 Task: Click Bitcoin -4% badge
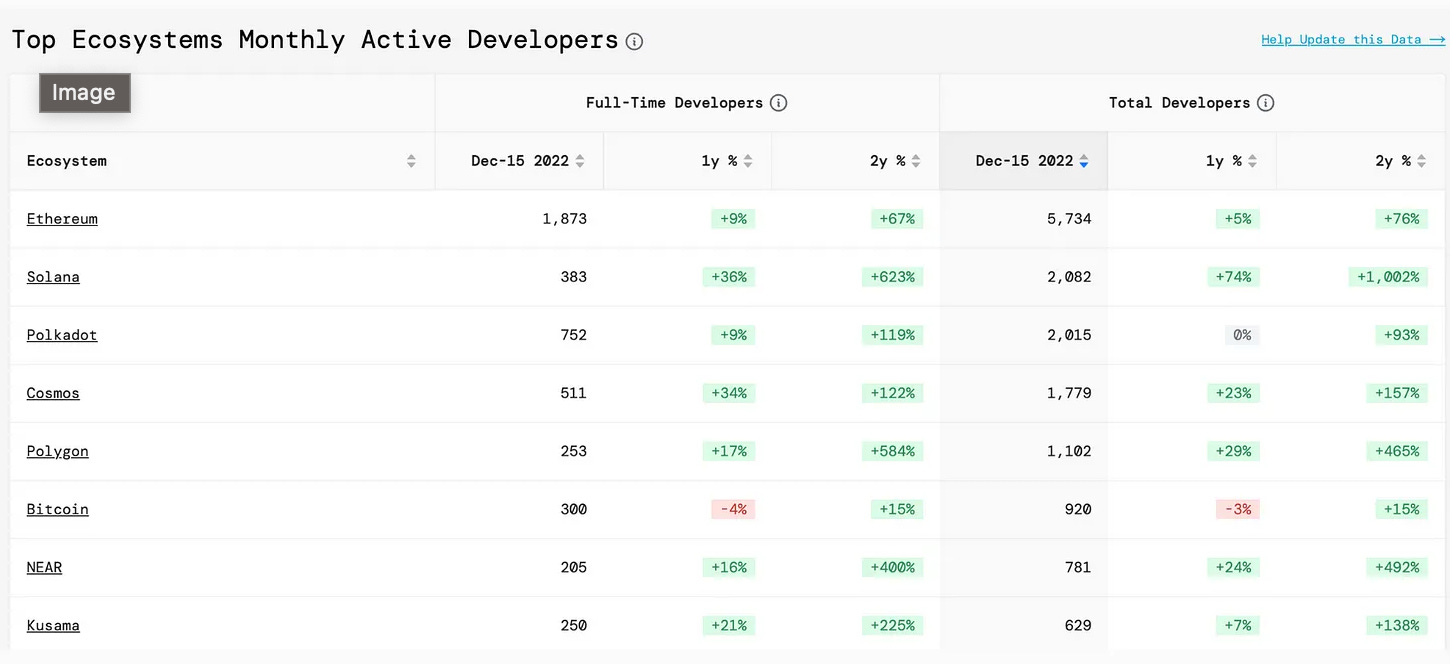(733, 509)
